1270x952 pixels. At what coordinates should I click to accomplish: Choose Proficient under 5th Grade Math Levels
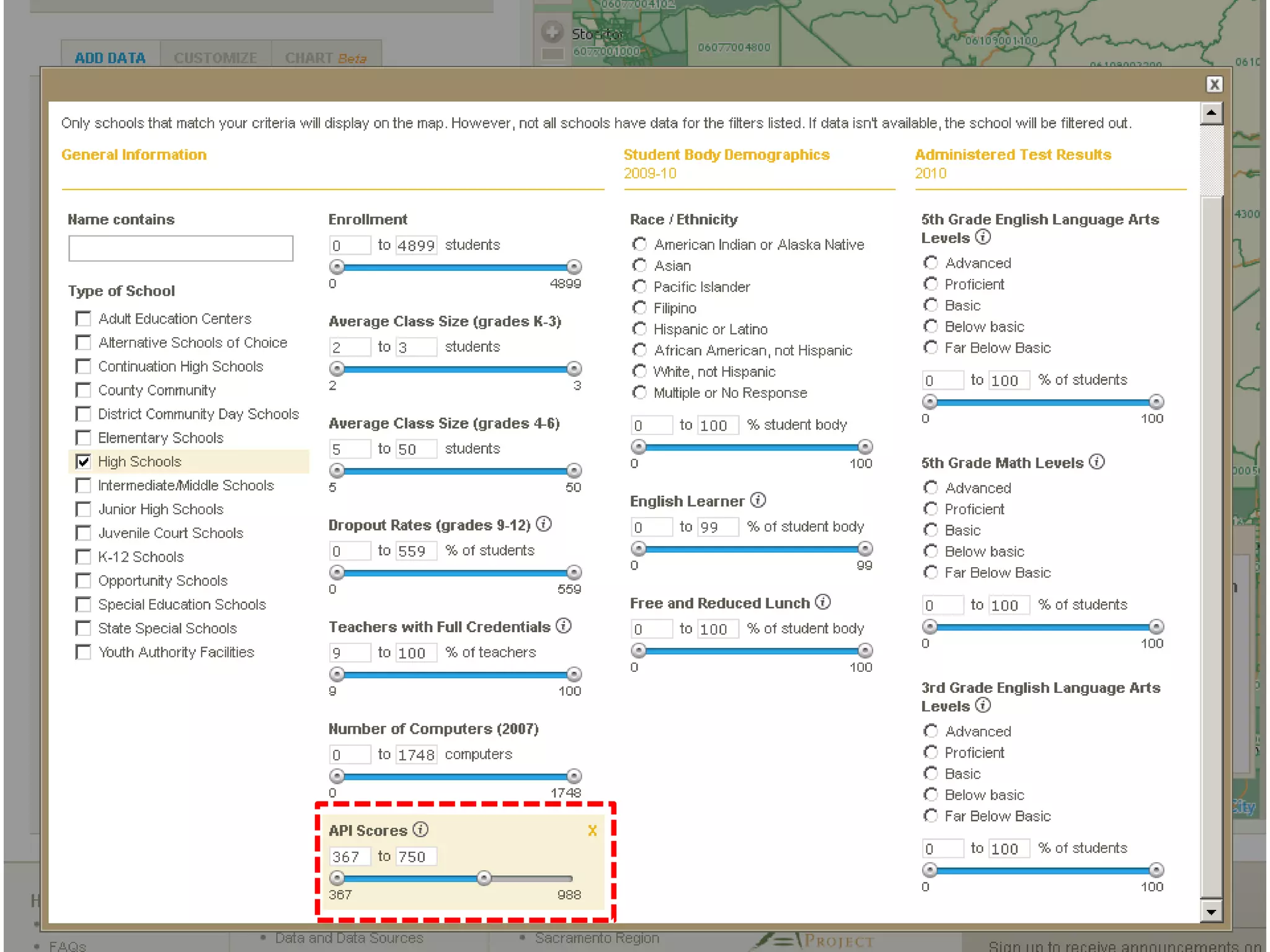tap(930, 509)
